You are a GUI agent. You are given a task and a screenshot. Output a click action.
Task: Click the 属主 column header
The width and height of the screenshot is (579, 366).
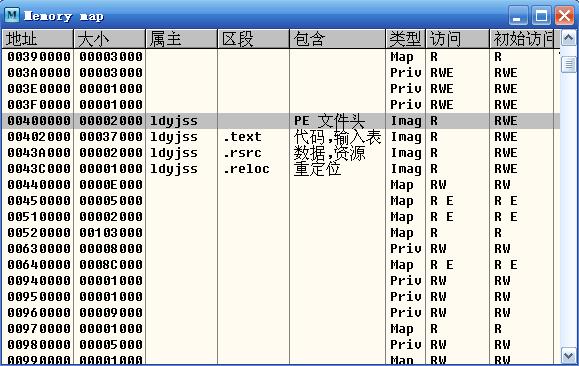click(x=182, y=39)
